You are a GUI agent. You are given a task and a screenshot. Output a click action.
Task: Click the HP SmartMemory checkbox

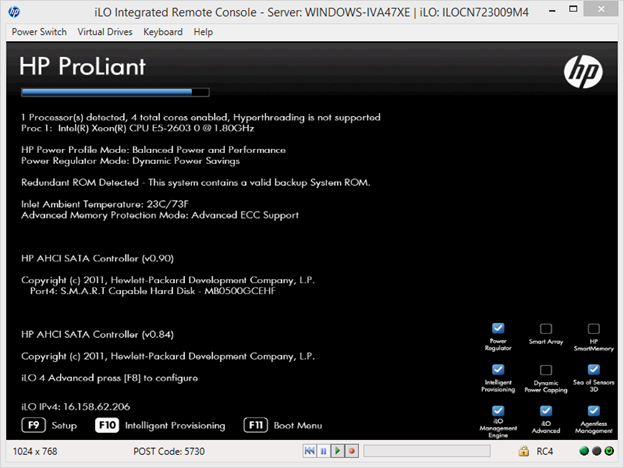coord(593,328)
